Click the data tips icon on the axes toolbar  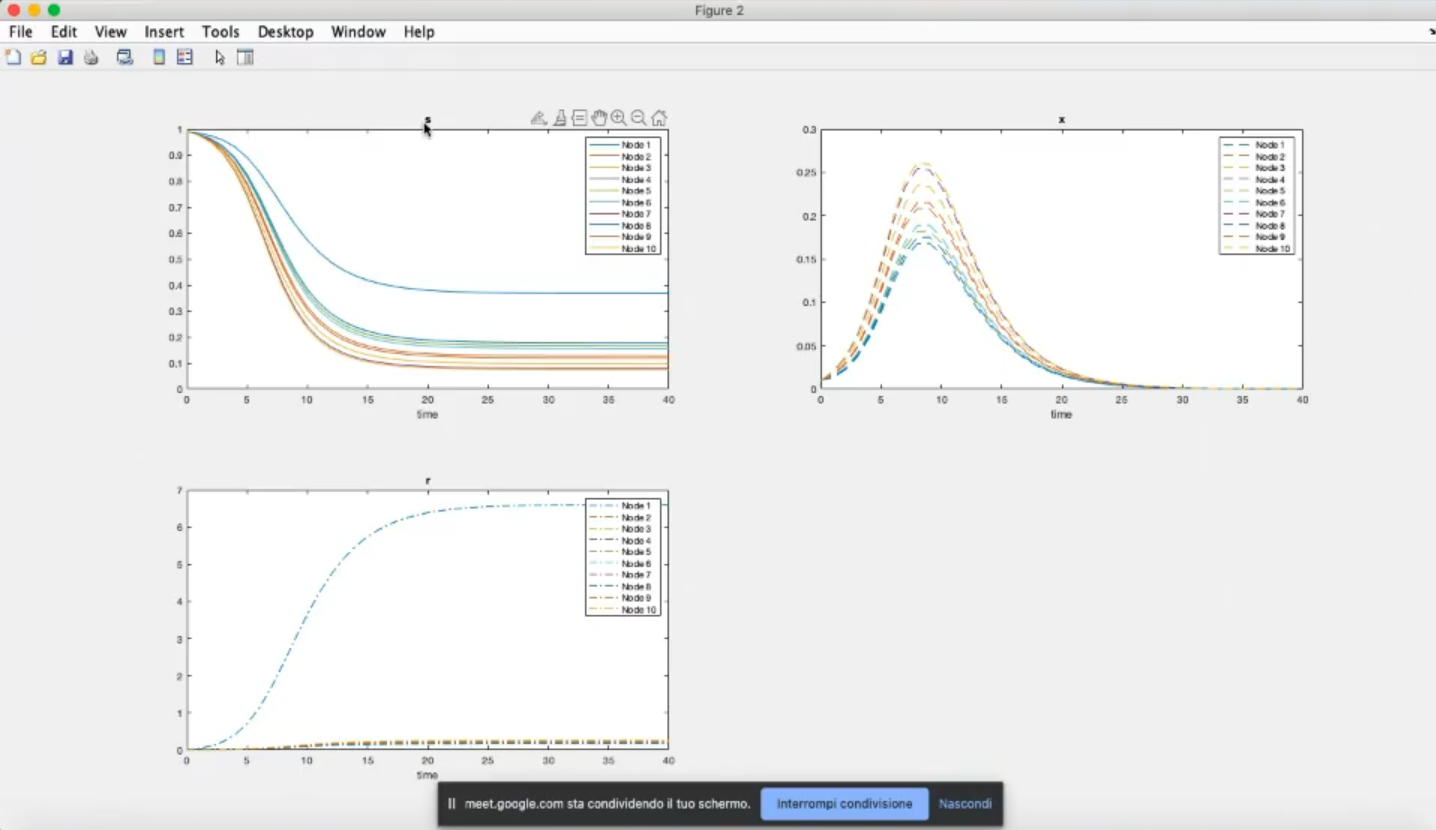point(579,118)
